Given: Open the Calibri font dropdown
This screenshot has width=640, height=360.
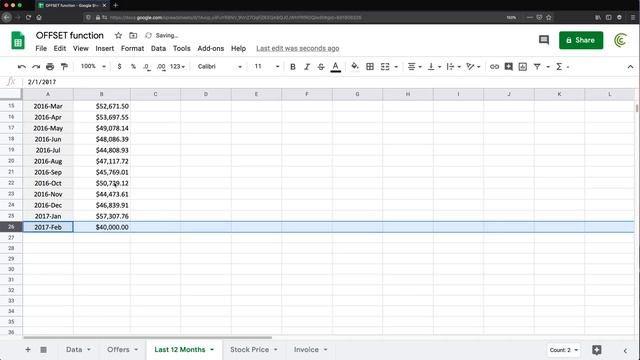Looking at the screenshot, I should click(220, 67).
